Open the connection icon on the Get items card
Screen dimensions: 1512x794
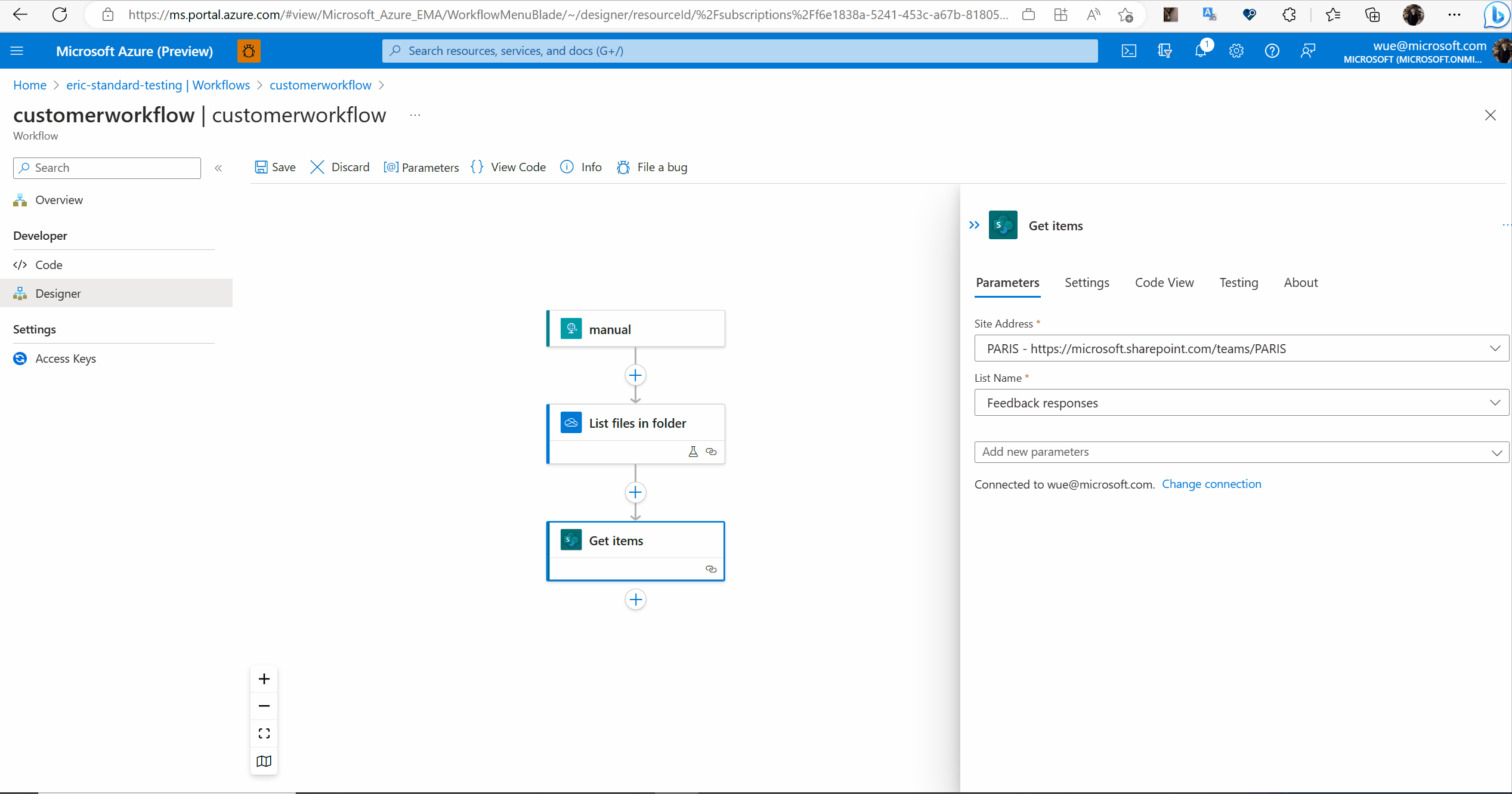coord(711,569)
